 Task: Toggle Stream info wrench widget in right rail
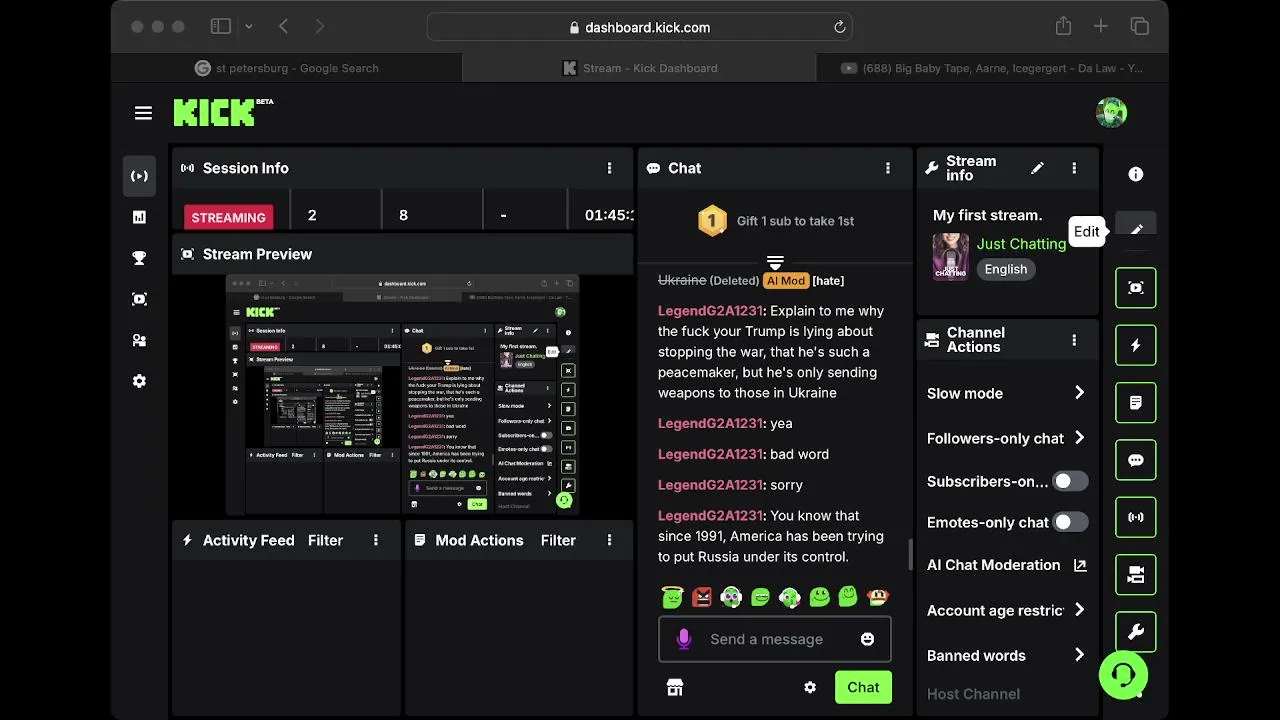tap(1135, 632)
